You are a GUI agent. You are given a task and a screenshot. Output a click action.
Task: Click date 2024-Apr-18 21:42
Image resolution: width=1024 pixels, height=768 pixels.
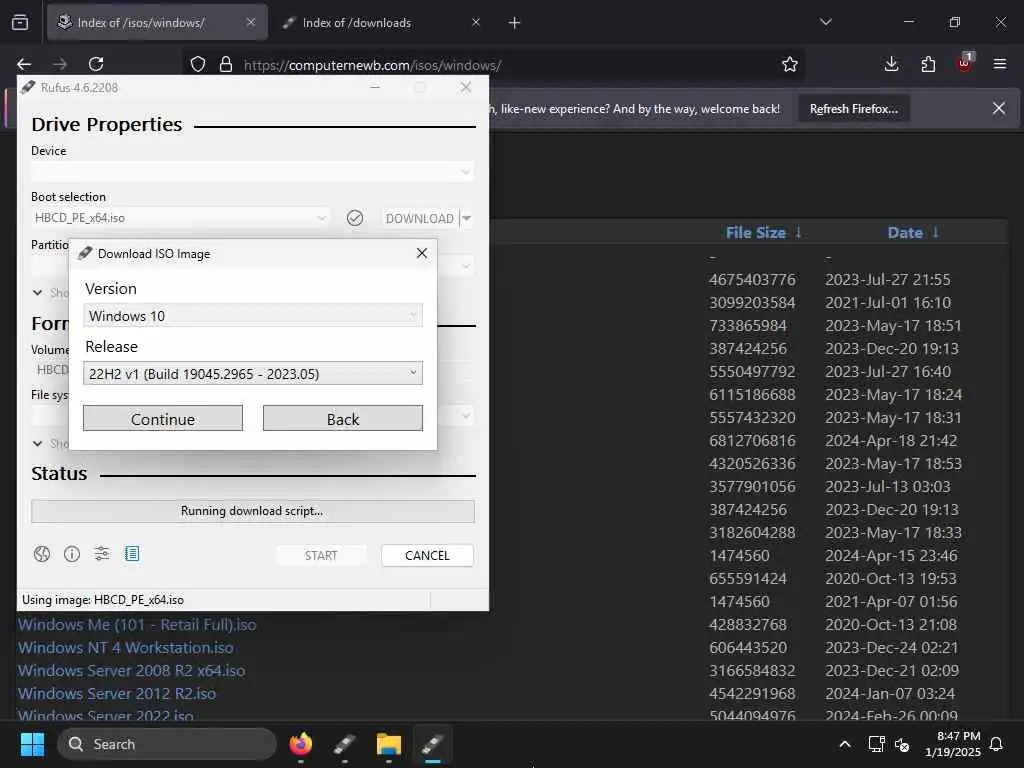(x=891, y=441)
